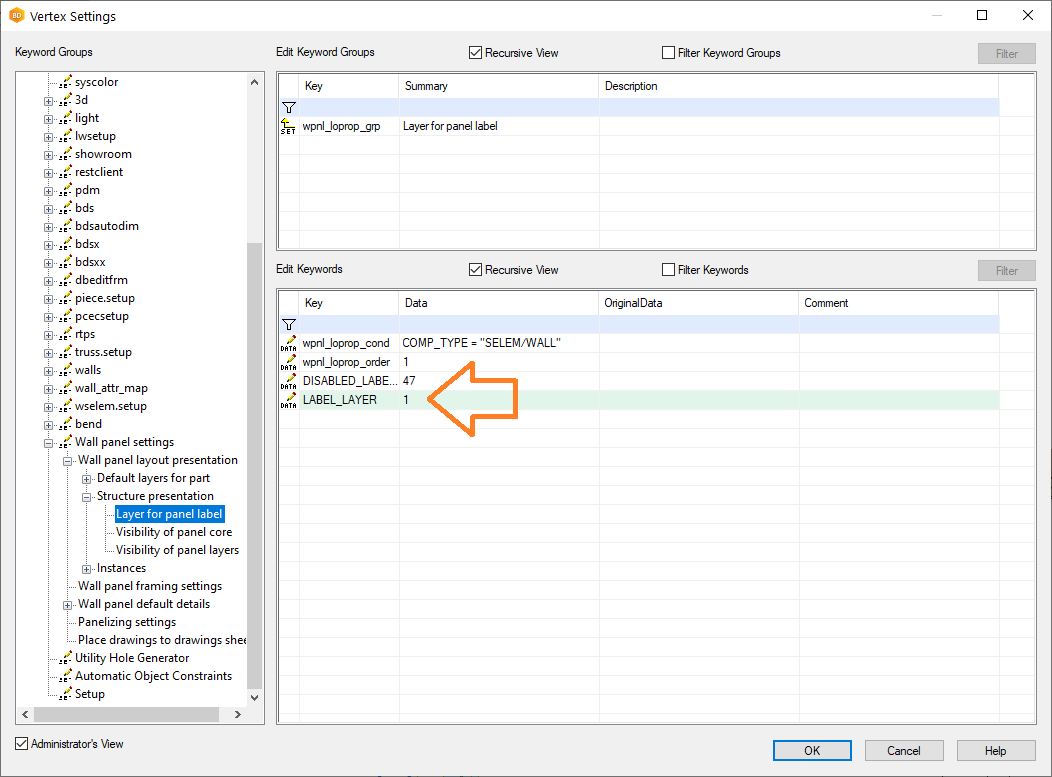Expand the Instances tree node

[x=87, y=568]
